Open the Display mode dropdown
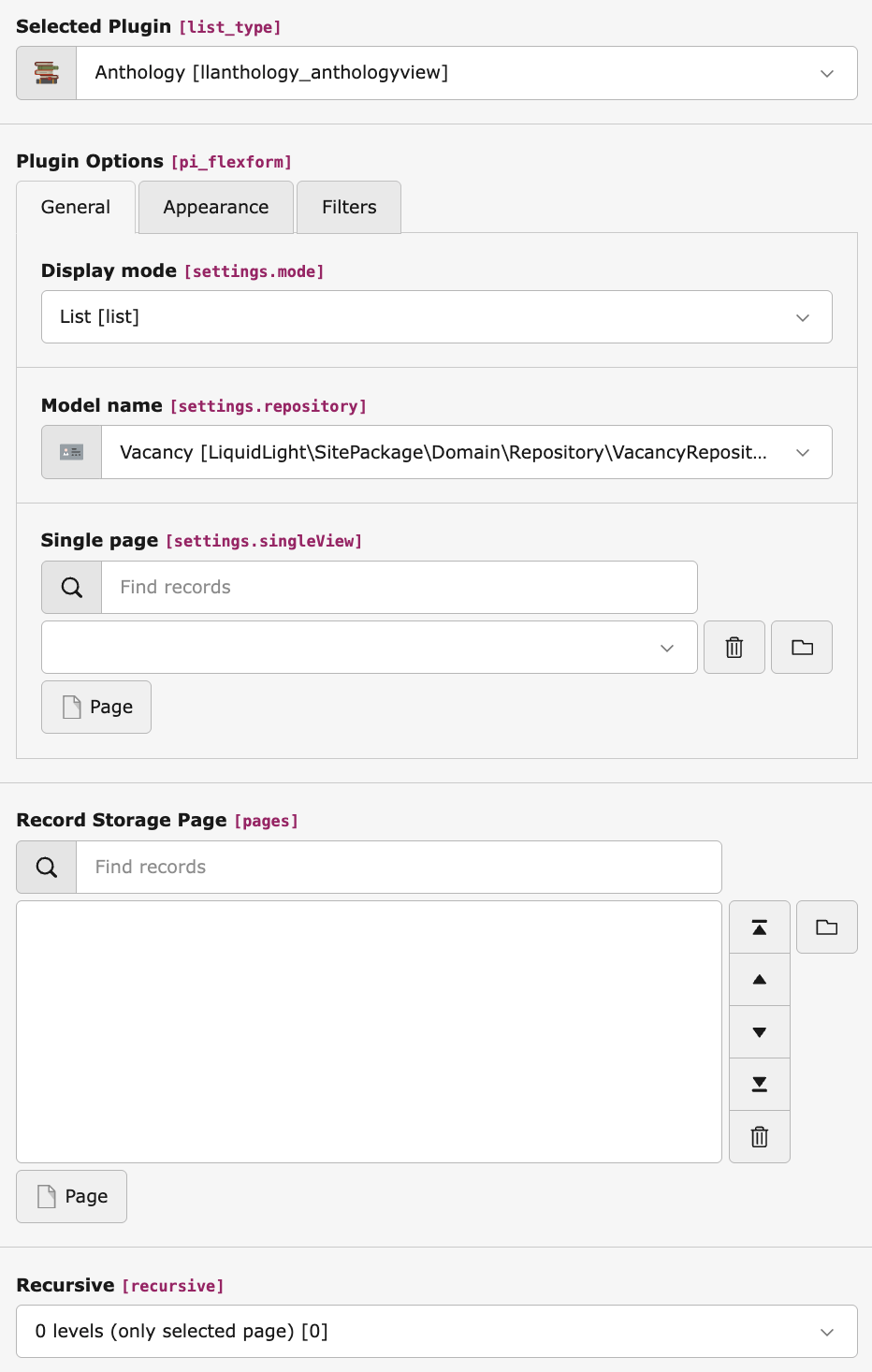Viewport: 872px width, 1372px height. [802, 316]
